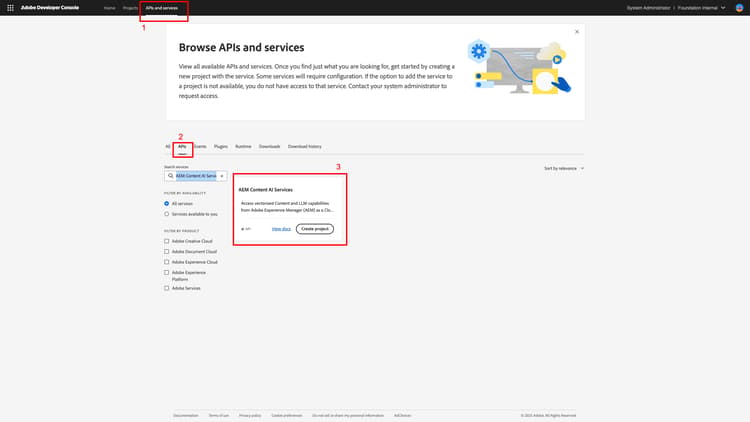The width and height of the screenshot is (750, 422).
Task: Click the AEM Content AI Services card title
Action: click(x=265, y=190)
